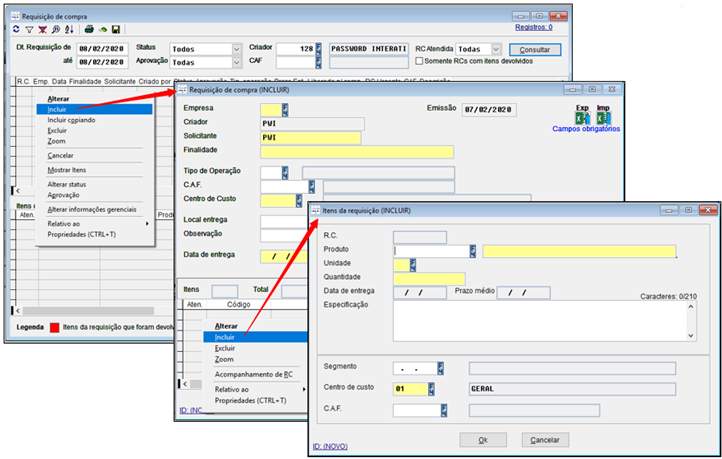Open the 'Campos obrigatórios' link

click(586, 129)
